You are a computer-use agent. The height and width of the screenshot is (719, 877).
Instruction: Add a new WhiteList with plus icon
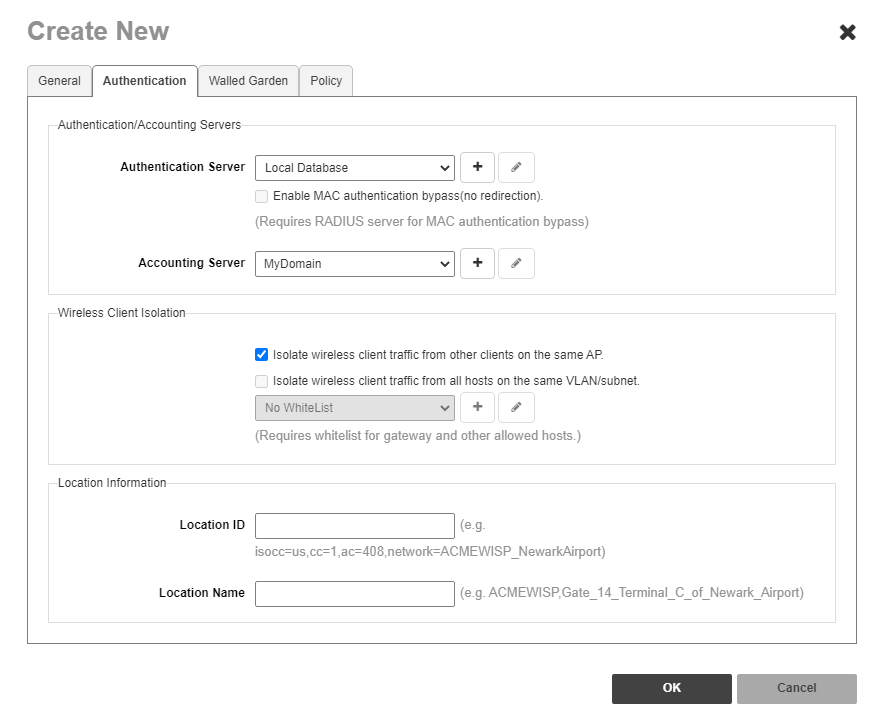coord(477,407)
